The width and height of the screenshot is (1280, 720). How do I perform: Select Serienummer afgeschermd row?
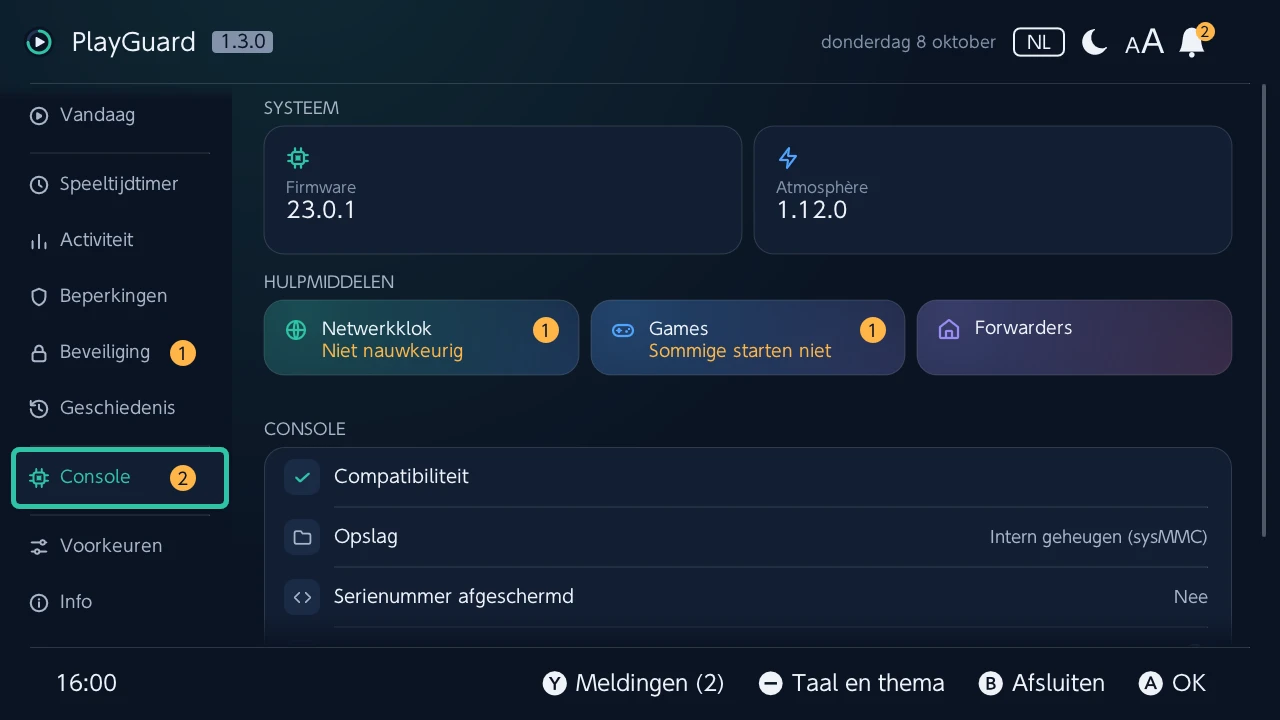coord(747,597)
